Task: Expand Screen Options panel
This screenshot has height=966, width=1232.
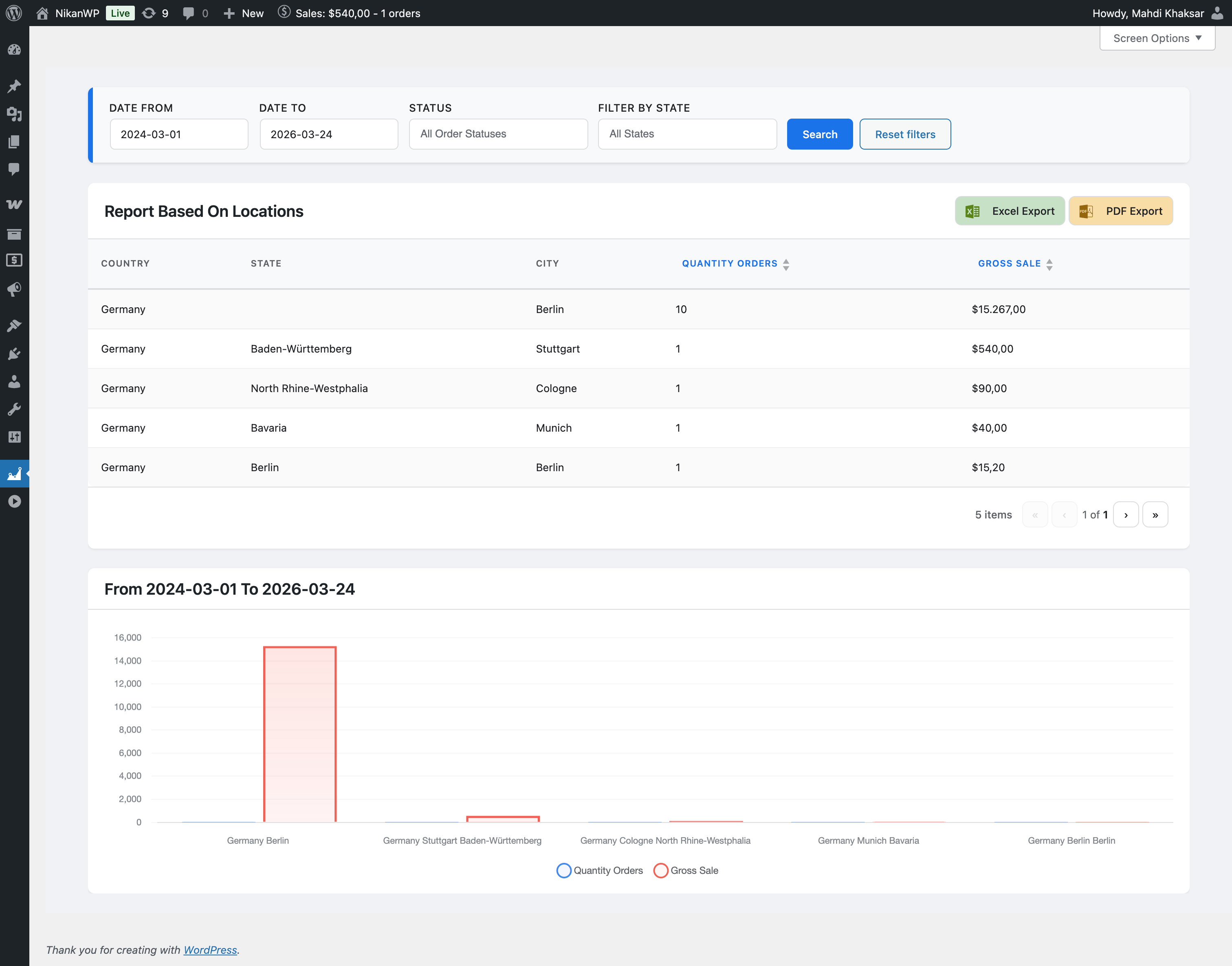Action: tap(1157, 38)
